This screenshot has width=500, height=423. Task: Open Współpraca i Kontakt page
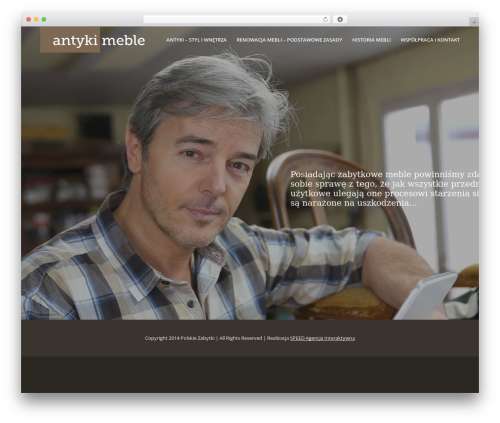(x=430, y=40)
